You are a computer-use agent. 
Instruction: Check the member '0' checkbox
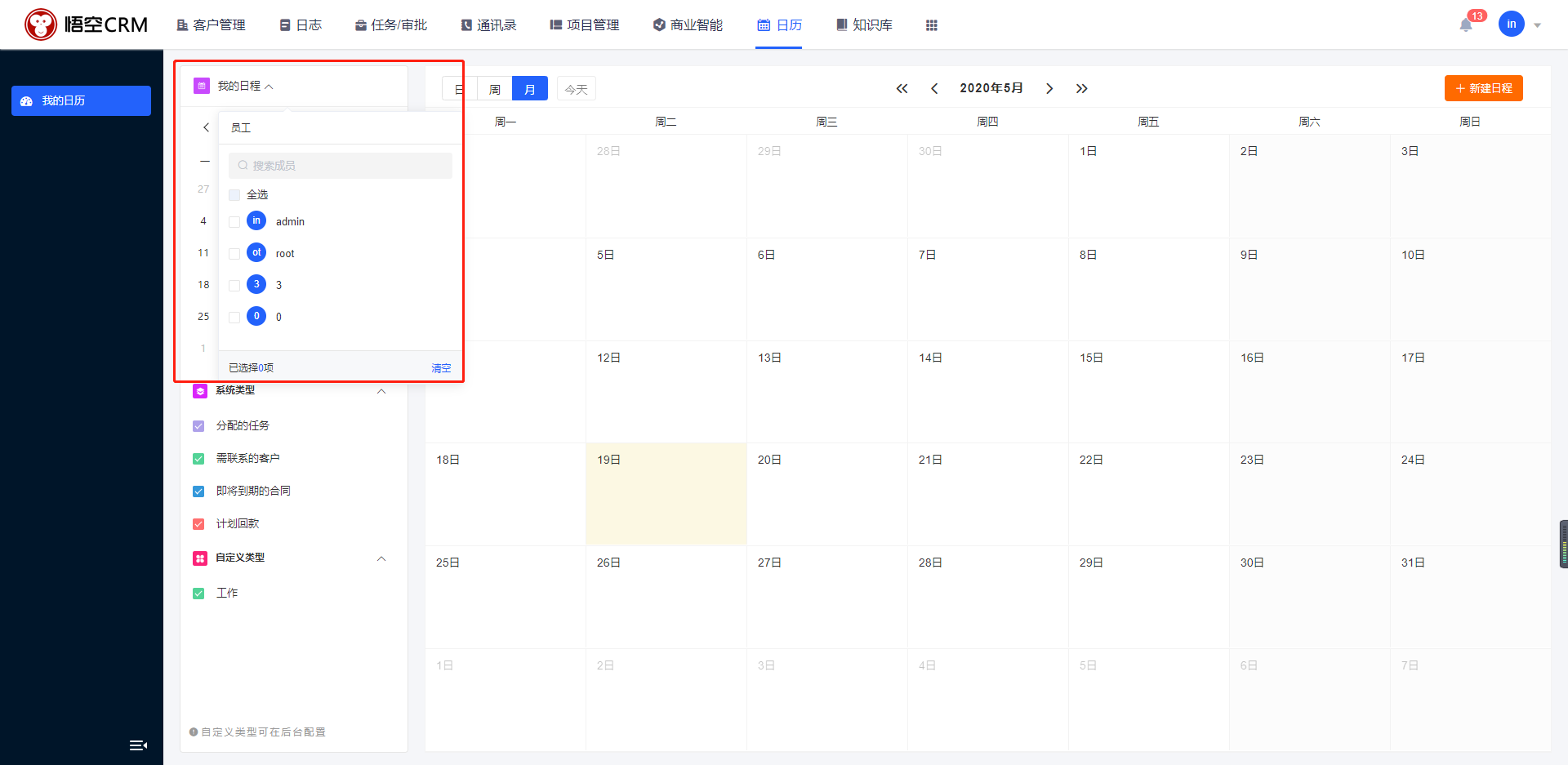pyautogui.click(x=234, y=318)
